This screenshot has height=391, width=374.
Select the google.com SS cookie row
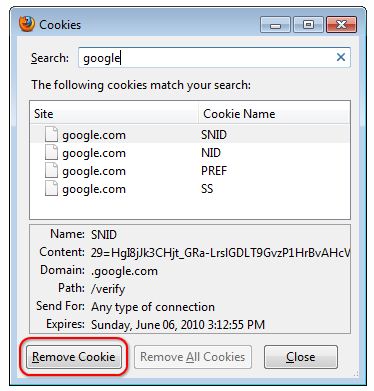(x=190, y=189)
